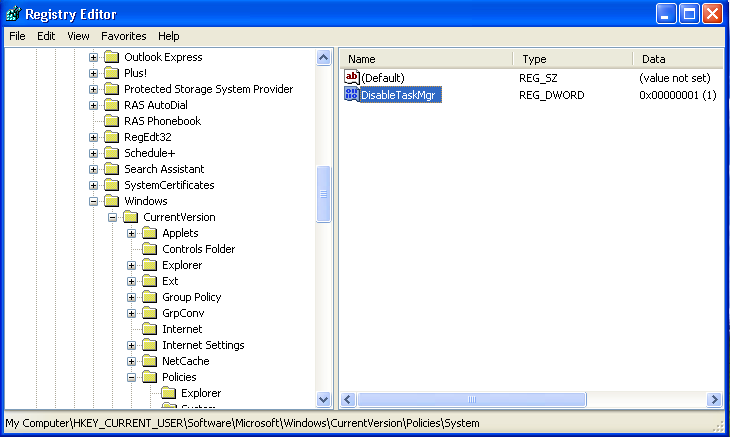Click the REG_DWORD type cell
The width and height of the screenshot is (730, 437).
(x=552, y=95)
